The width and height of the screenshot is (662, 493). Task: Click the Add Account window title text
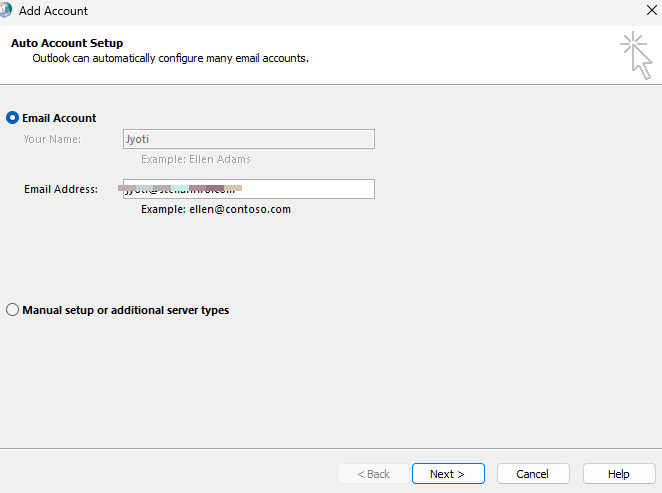(x=53, y=11)
